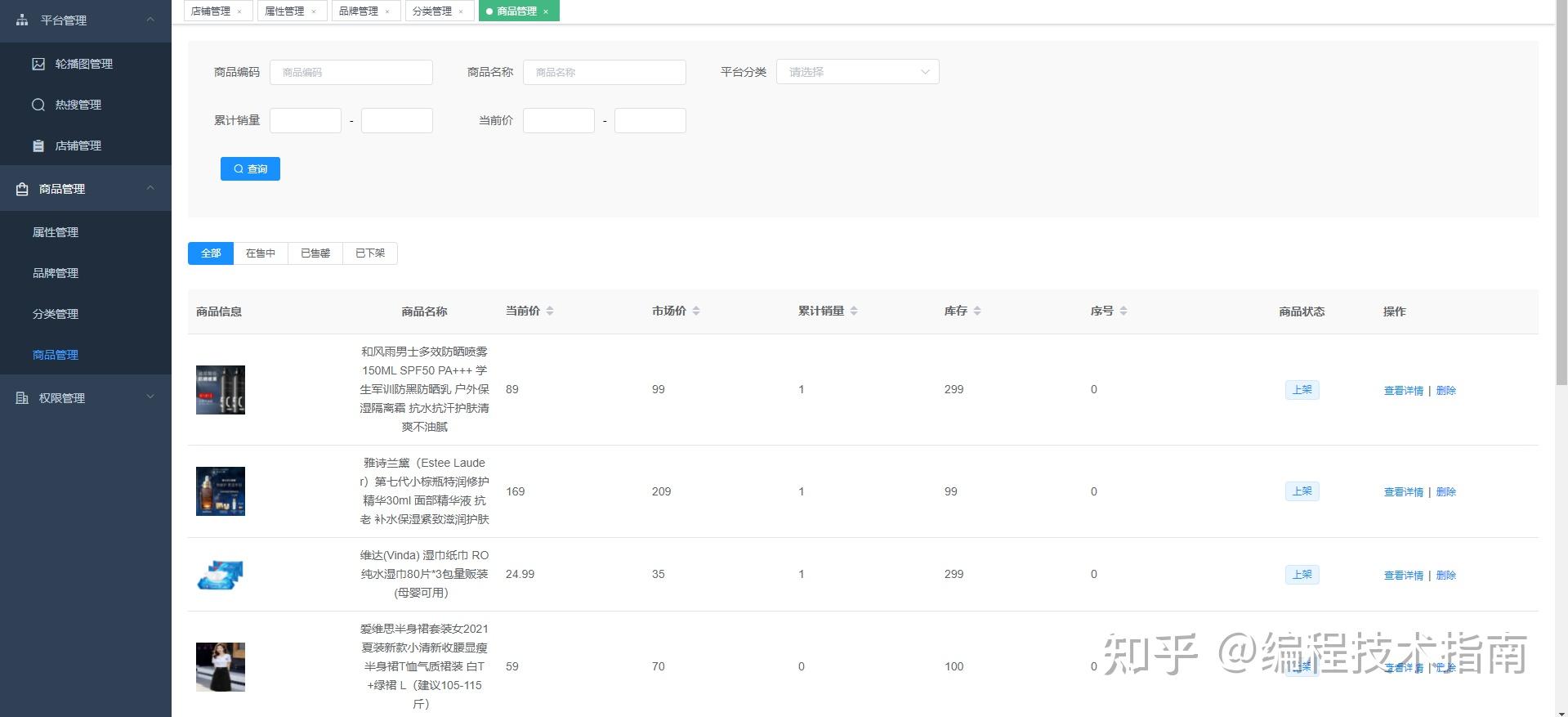Select the 已下架 filter
The image size is (1568, 717).
(x=370, y=253)
